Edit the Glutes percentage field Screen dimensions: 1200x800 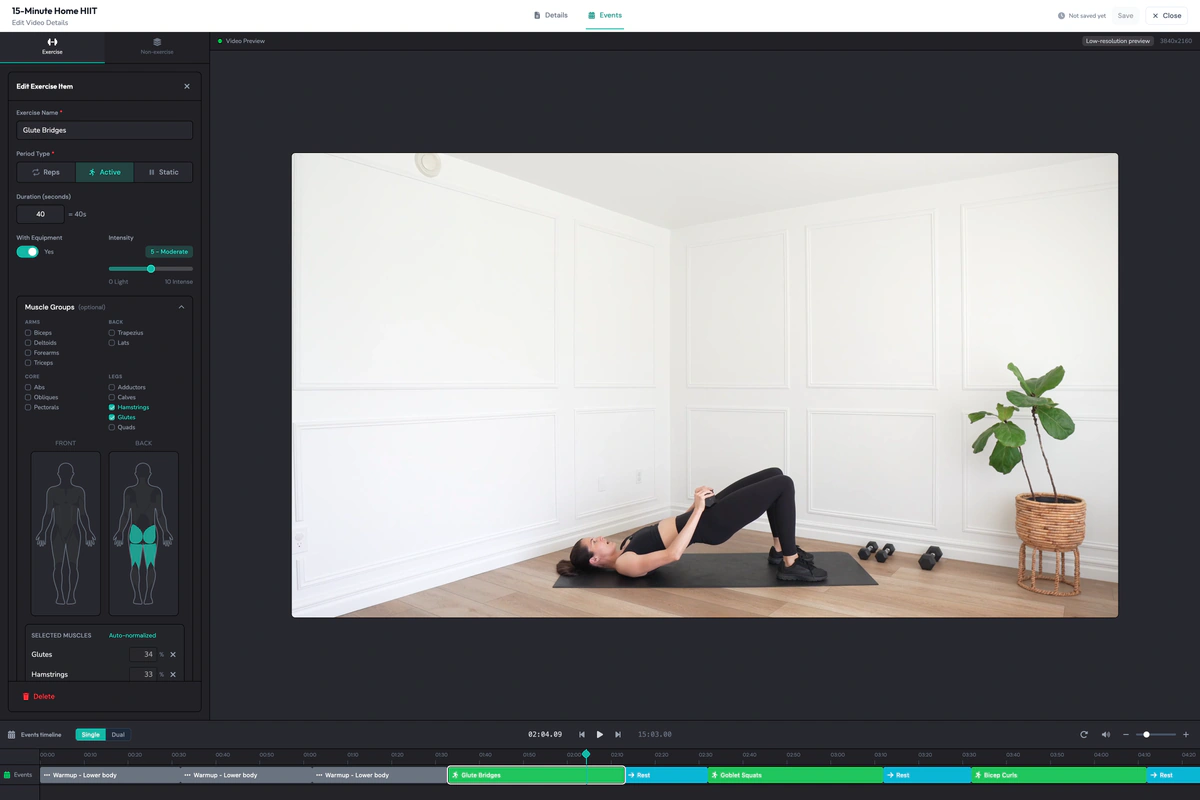pos(143,655)
